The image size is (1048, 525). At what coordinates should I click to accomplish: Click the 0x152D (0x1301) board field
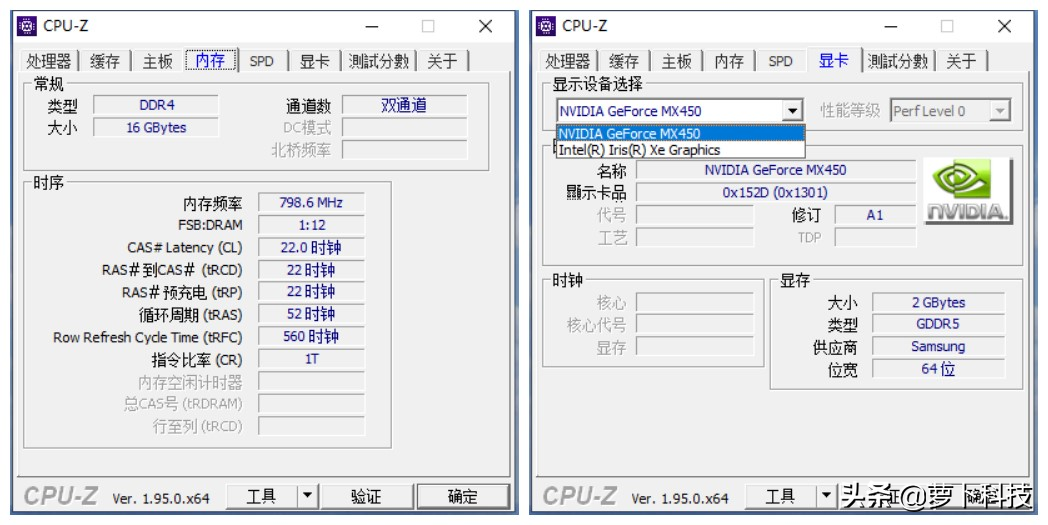775,193
